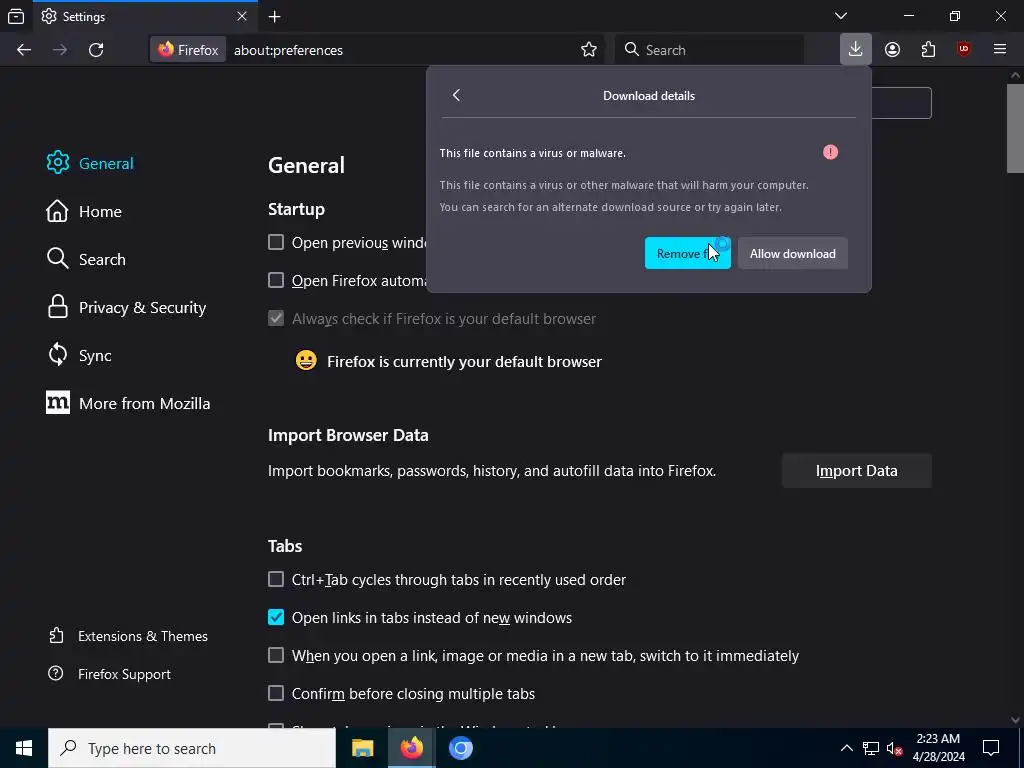Click the Firefox identity box in address bar
This screenshot has width=1024, height=768.
(189, 50)
